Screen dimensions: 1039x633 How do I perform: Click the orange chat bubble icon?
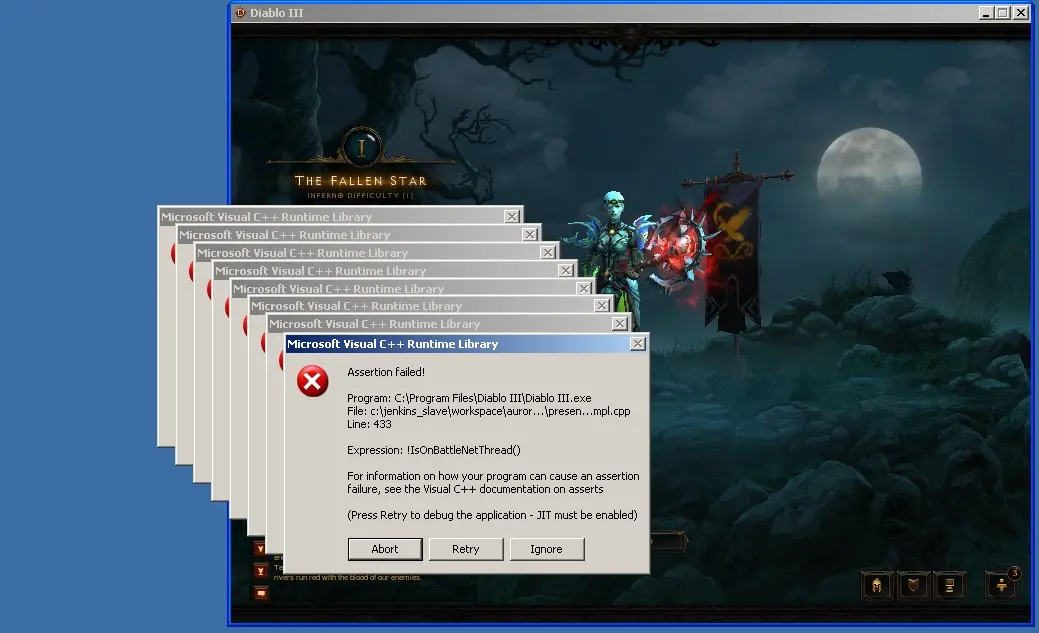(x=261, y=592)
